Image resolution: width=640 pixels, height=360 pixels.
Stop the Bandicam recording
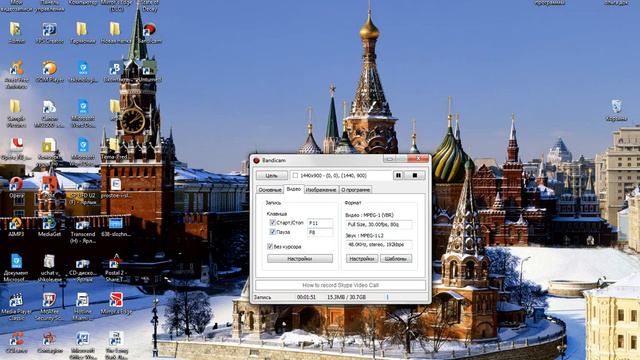[415, 175]
